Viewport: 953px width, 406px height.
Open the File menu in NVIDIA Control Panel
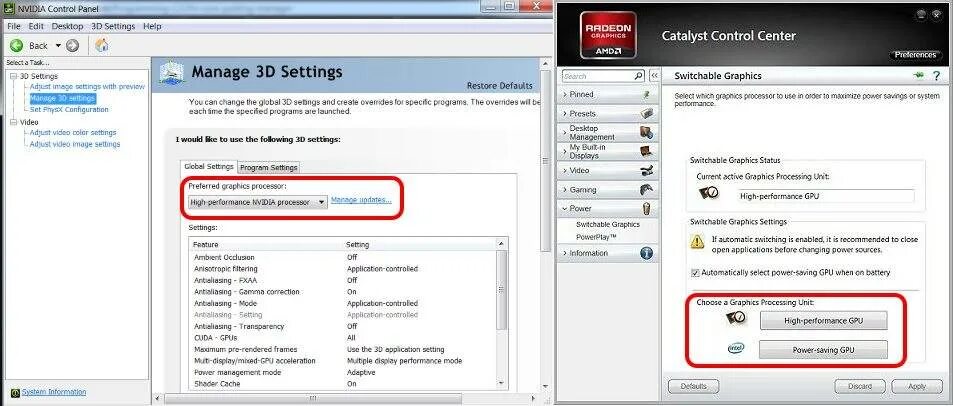pyautogui.click(x=14, y=26)
